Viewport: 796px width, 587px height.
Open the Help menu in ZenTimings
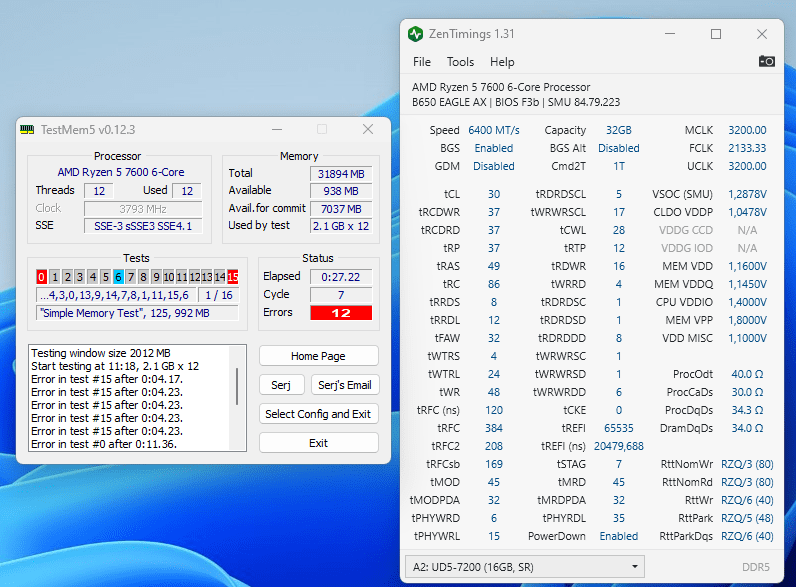coord(502,62)
